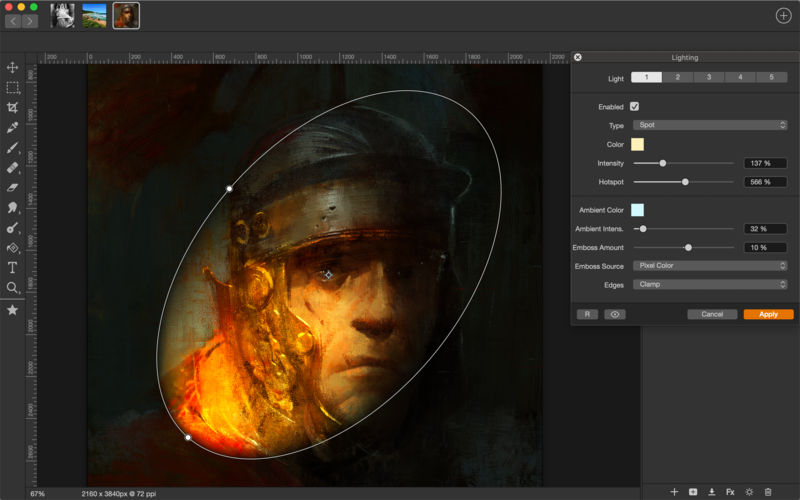Screen dimensions: 800x500
Task: Click the Fx layer effects icon
Action: [730, 491]
